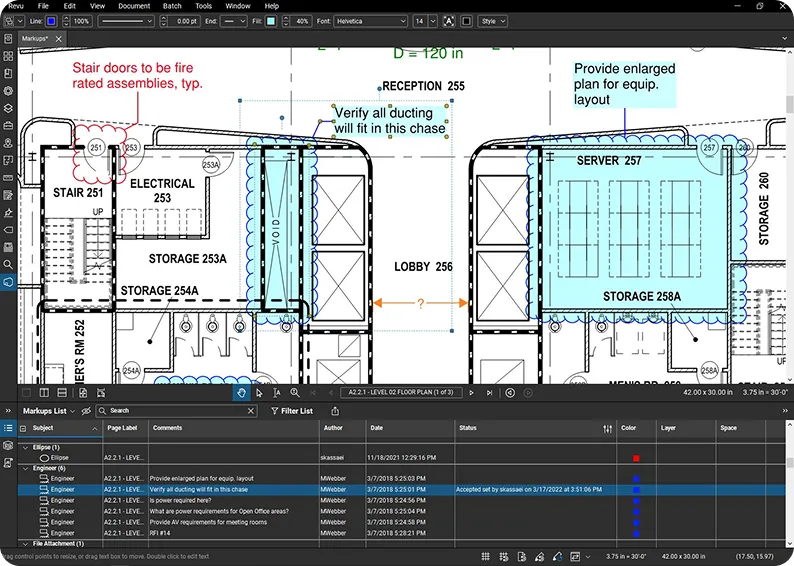Open the Bookmarks panel icon
This screenshot has height=566, width=794.
click(8, 73)
